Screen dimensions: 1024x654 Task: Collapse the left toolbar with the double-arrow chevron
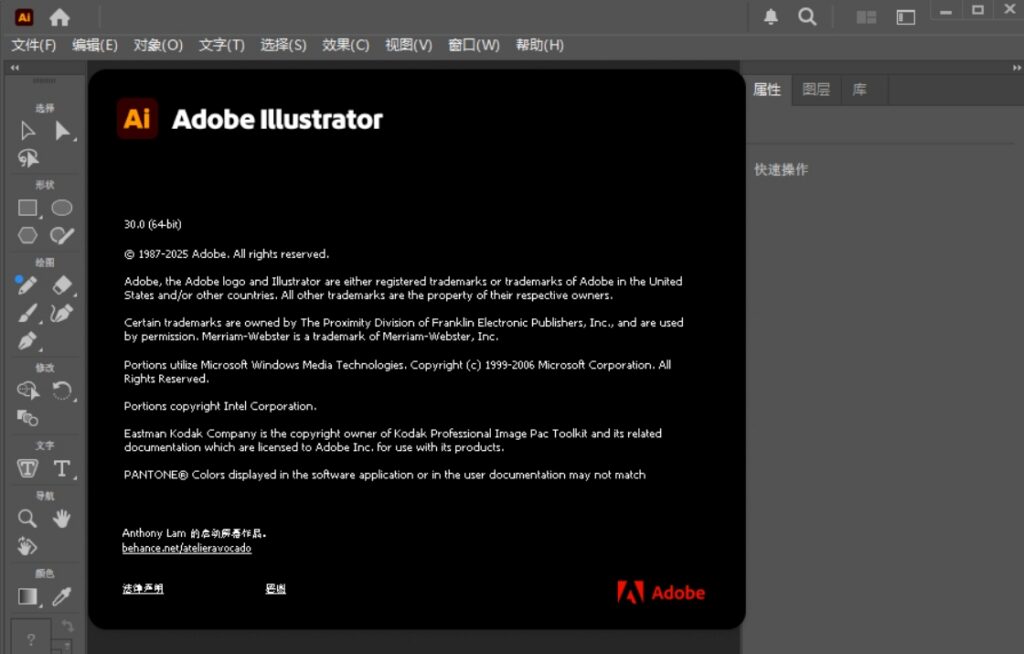(x=14, y=67)
